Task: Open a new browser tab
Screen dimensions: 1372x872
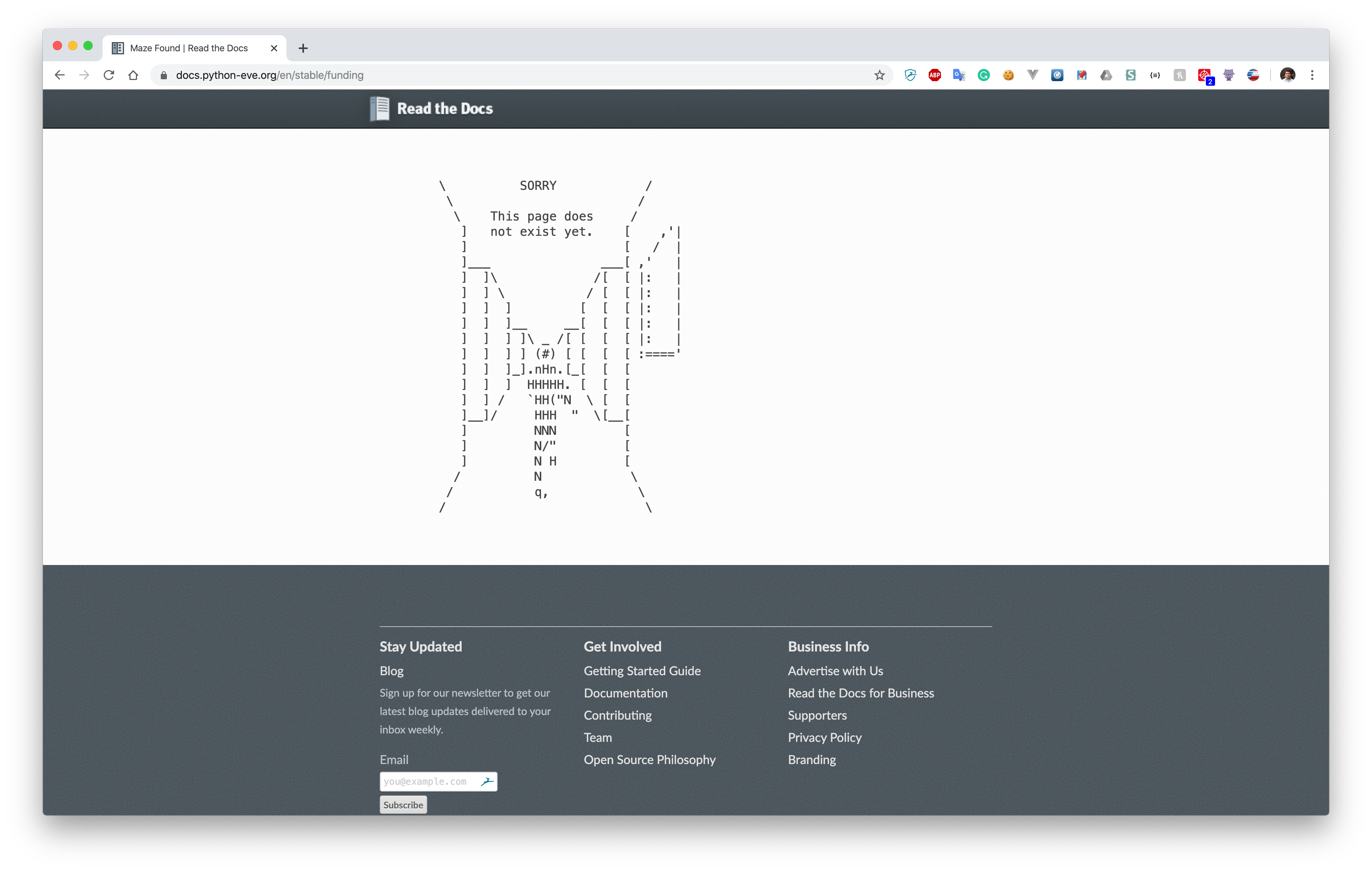Action: [x=303, y=48]
